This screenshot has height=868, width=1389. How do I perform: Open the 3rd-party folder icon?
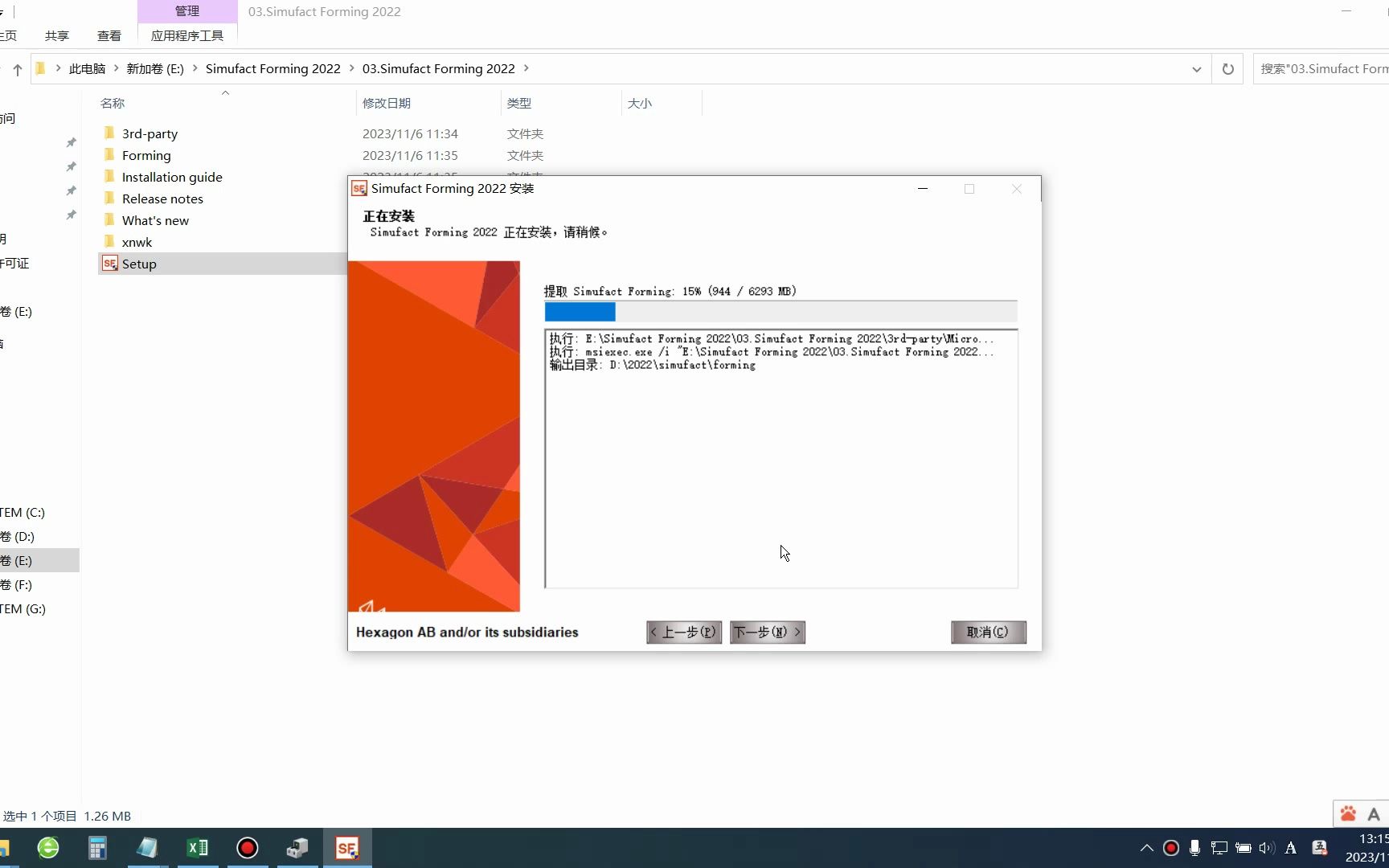(x=109, y=133)
